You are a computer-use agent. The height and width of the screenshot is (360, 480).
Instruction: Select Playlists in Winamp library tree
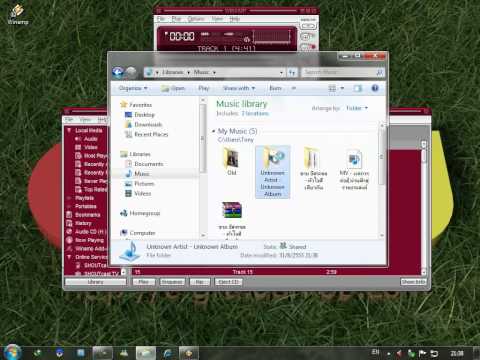(81, 198)
